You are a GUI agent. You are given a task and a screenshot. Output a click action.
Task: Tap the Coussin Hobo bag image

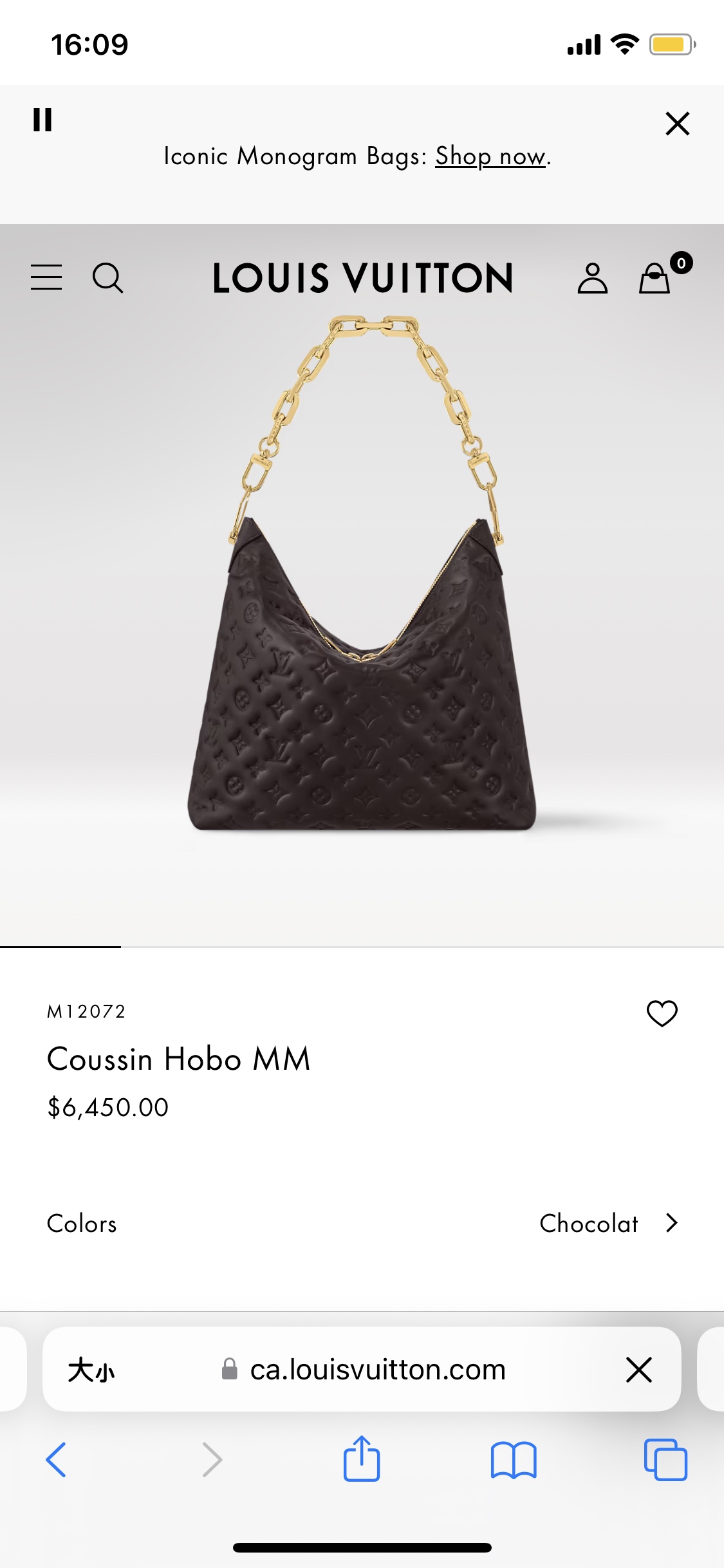pos(362,573)
